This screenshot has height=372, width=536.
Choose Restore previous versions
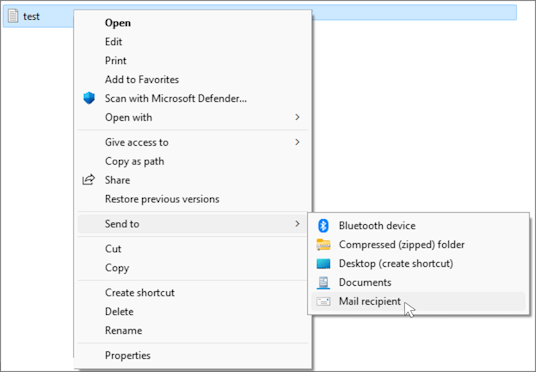pos(193,199)
